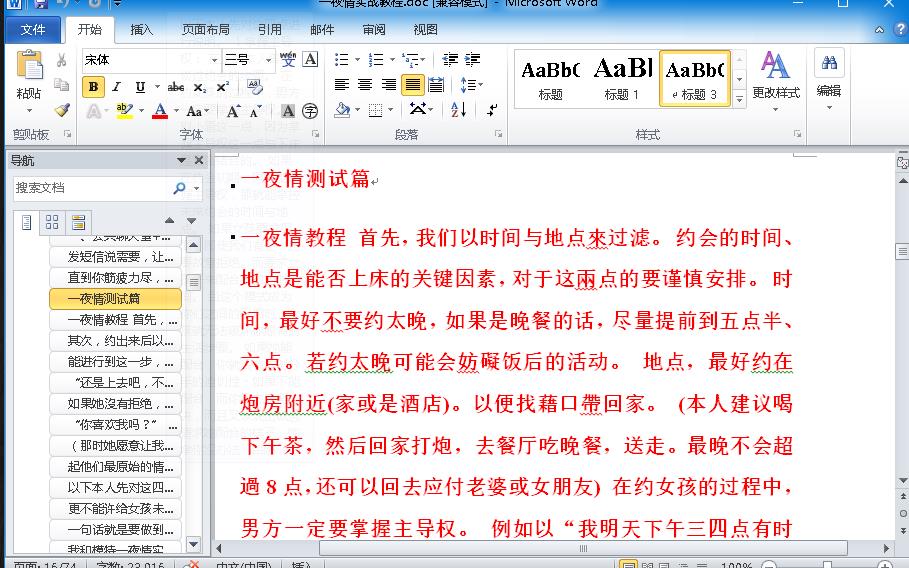Apply the 标题 1 style
This screenshot has width=909, height=568.
tap(622, 79)
